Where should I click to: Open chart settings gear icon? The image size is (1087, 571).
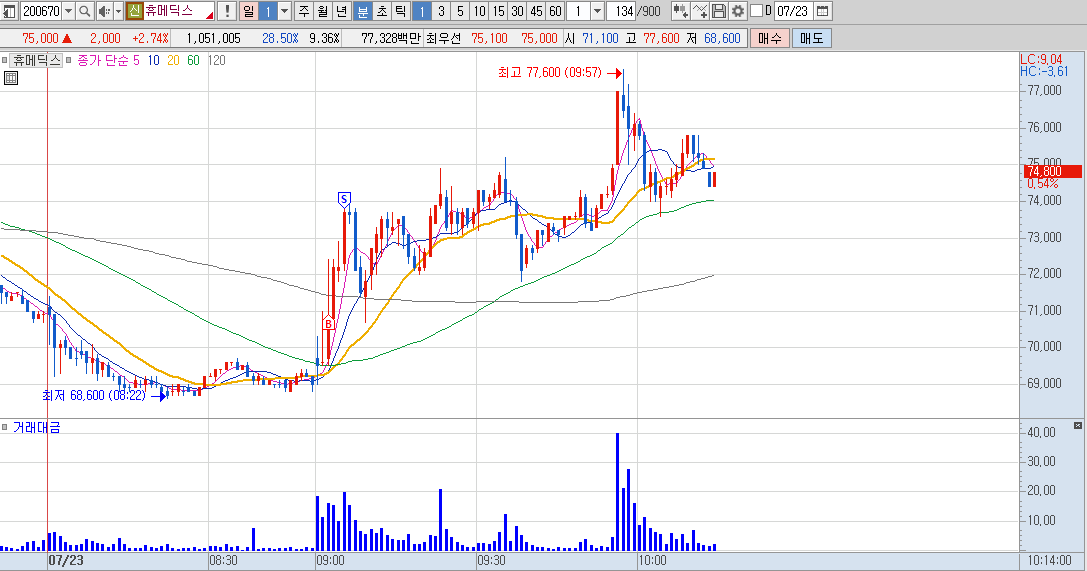738,11
